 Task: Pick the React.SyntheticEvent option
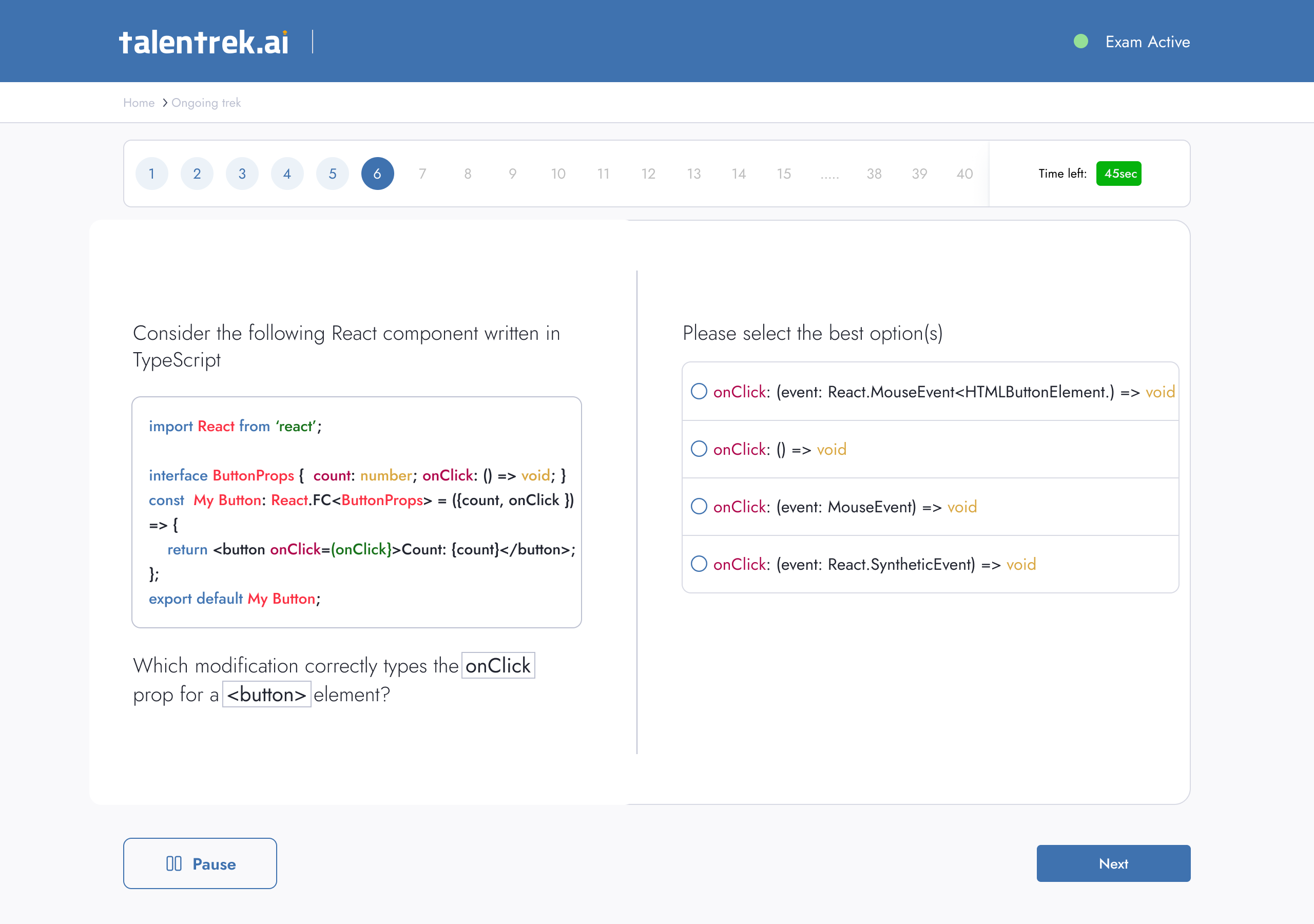click(x=699, y=564)
